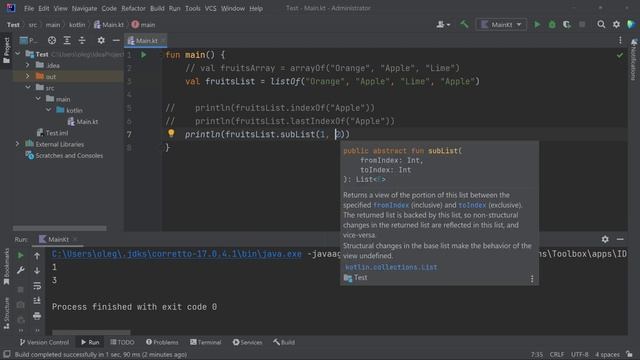Viewport: 640px width, 360px height.
Task: Collapse the src folder
Action: point(28,88)
